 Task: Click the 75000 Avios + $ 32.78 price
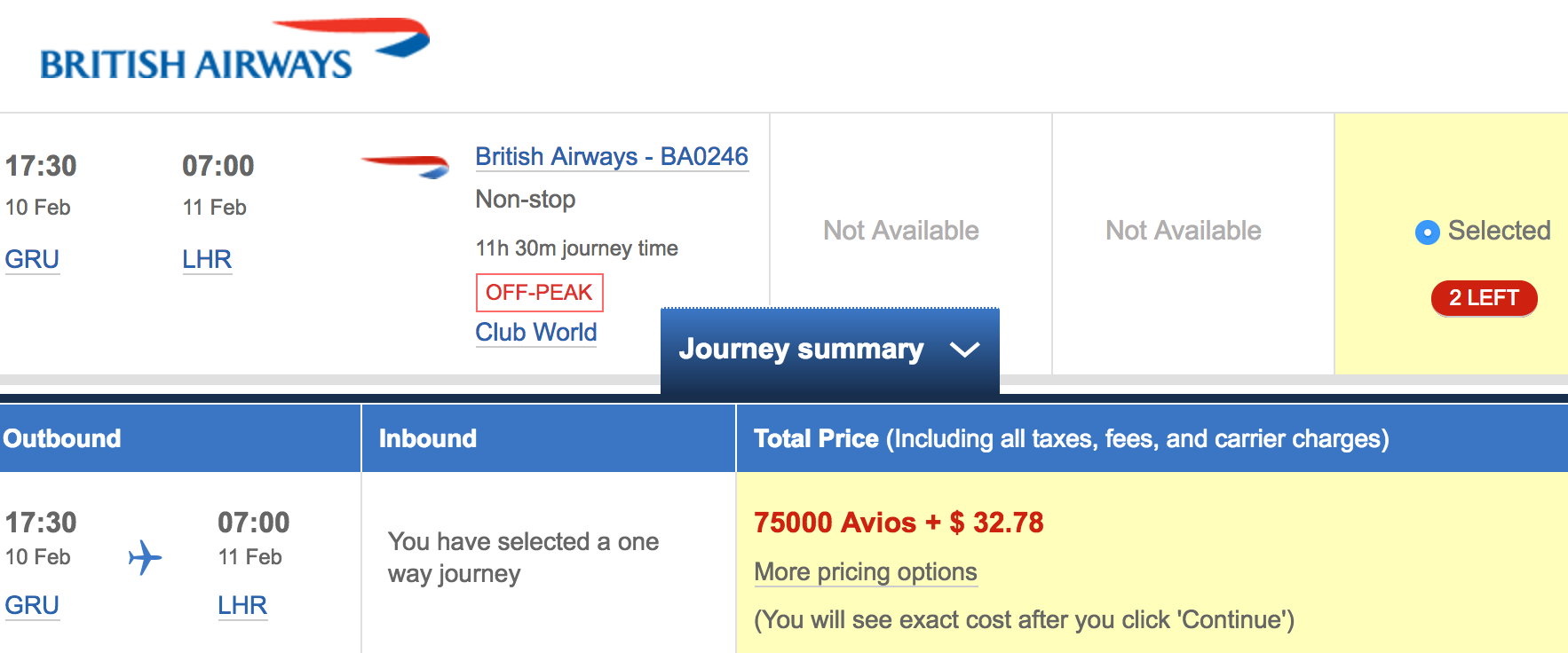pos(899,523)
